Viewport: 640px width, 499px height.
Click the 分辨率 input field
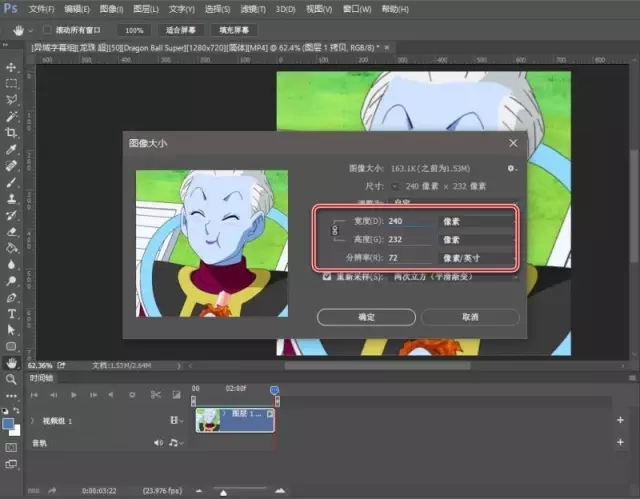(410, 258)
